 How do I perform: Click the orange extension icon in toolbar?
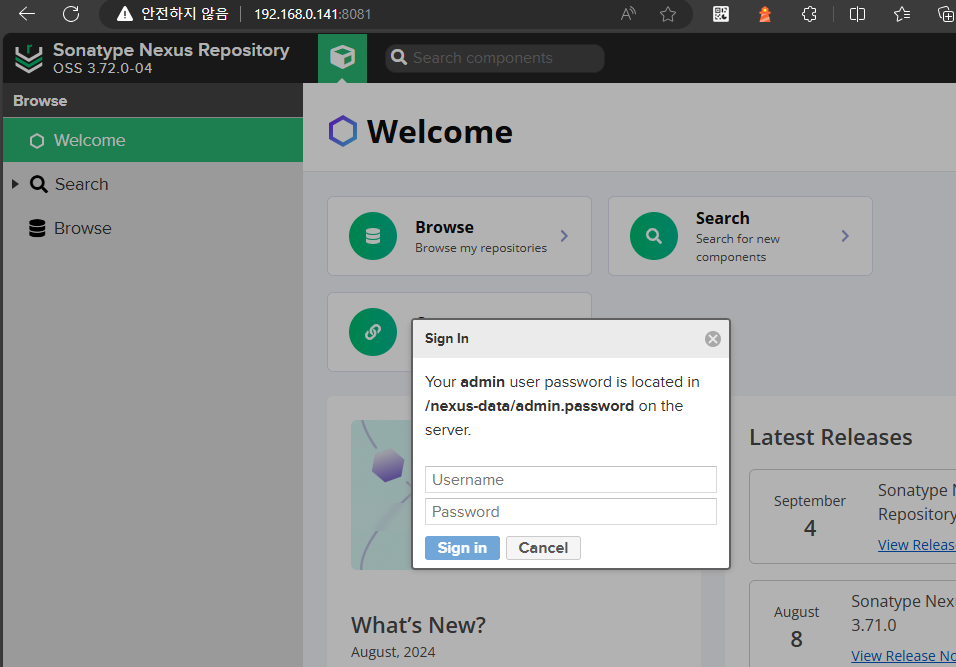[765, 14]
